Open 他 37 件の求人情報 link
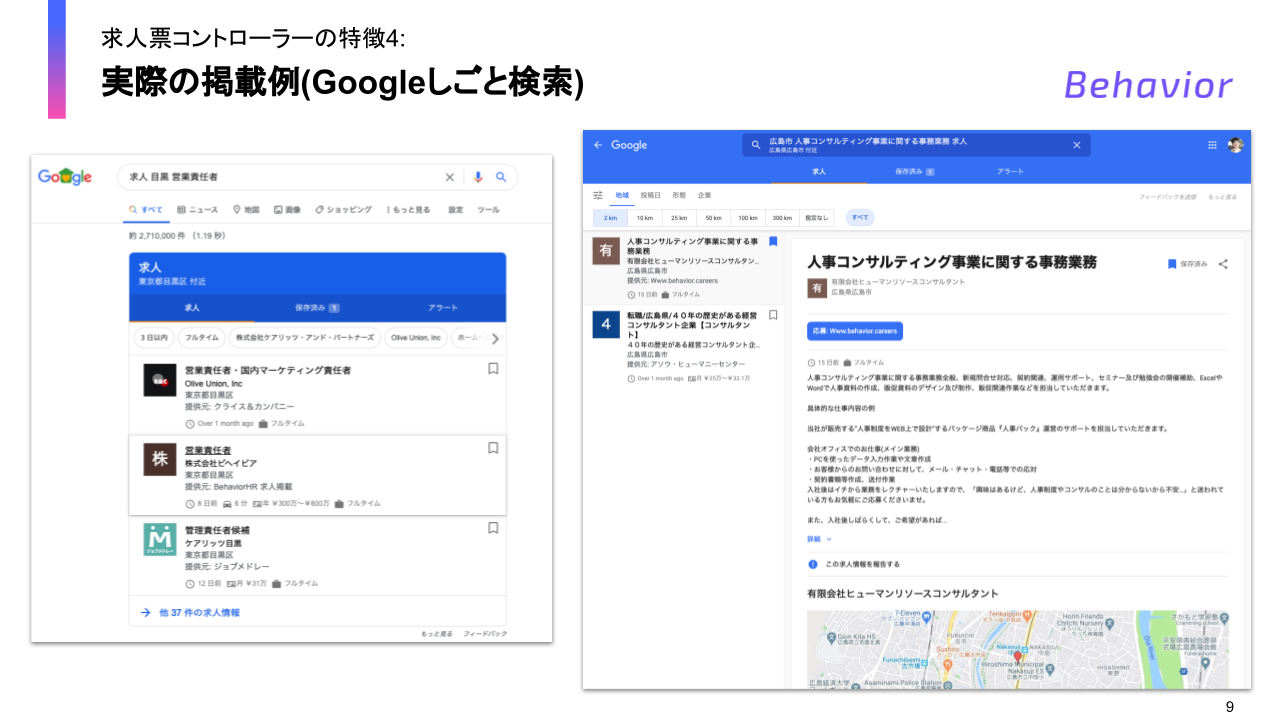 [x=200, y=612]
